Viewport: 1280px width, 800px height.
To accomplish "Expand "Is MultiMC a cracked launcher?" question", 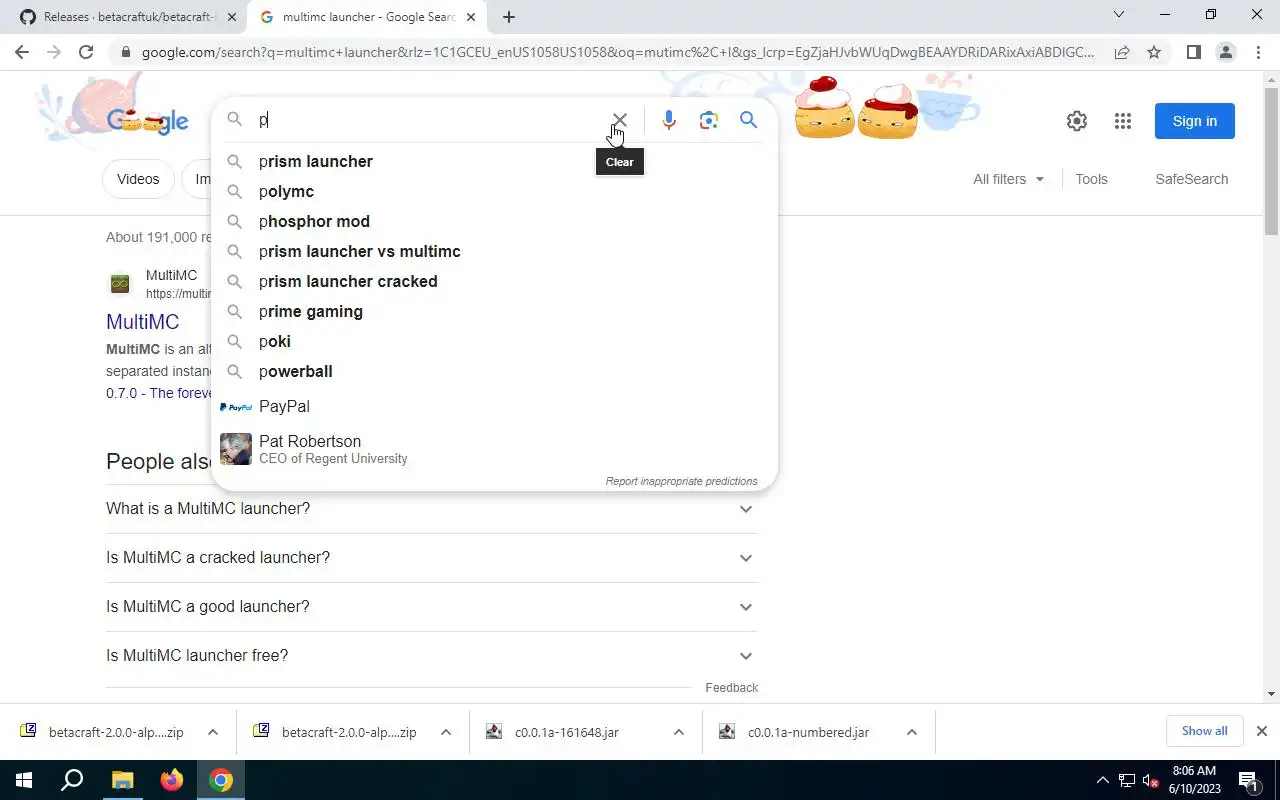I will click(x=432, y=558).
